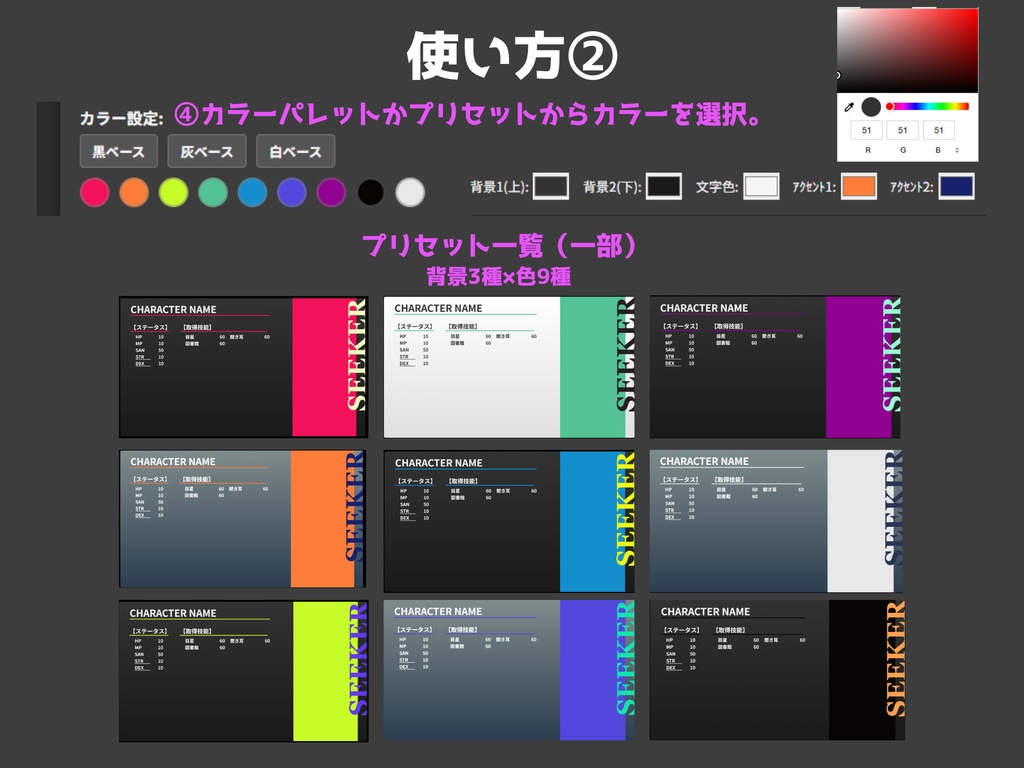Choose the white circular color swatch
This screenshot has height=768, width=1024.
(x=409, y=191)
